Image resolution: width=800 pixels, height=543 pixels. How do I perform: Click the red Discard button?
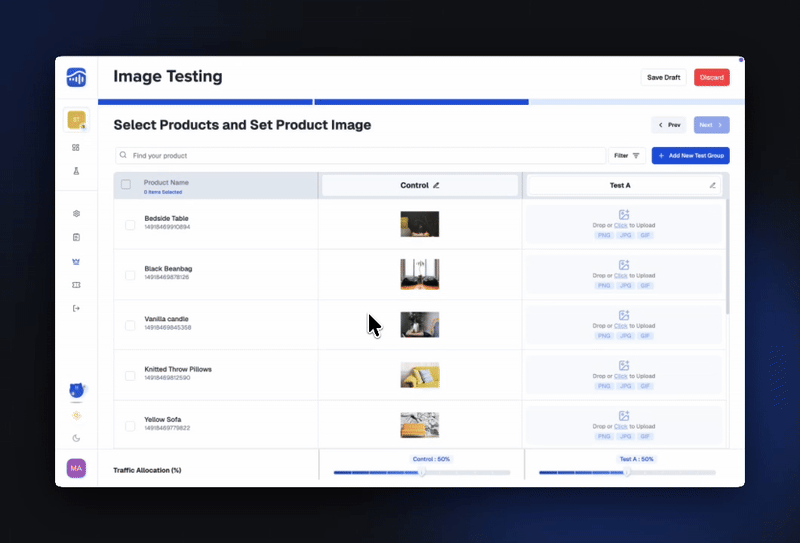coord(712,78)
